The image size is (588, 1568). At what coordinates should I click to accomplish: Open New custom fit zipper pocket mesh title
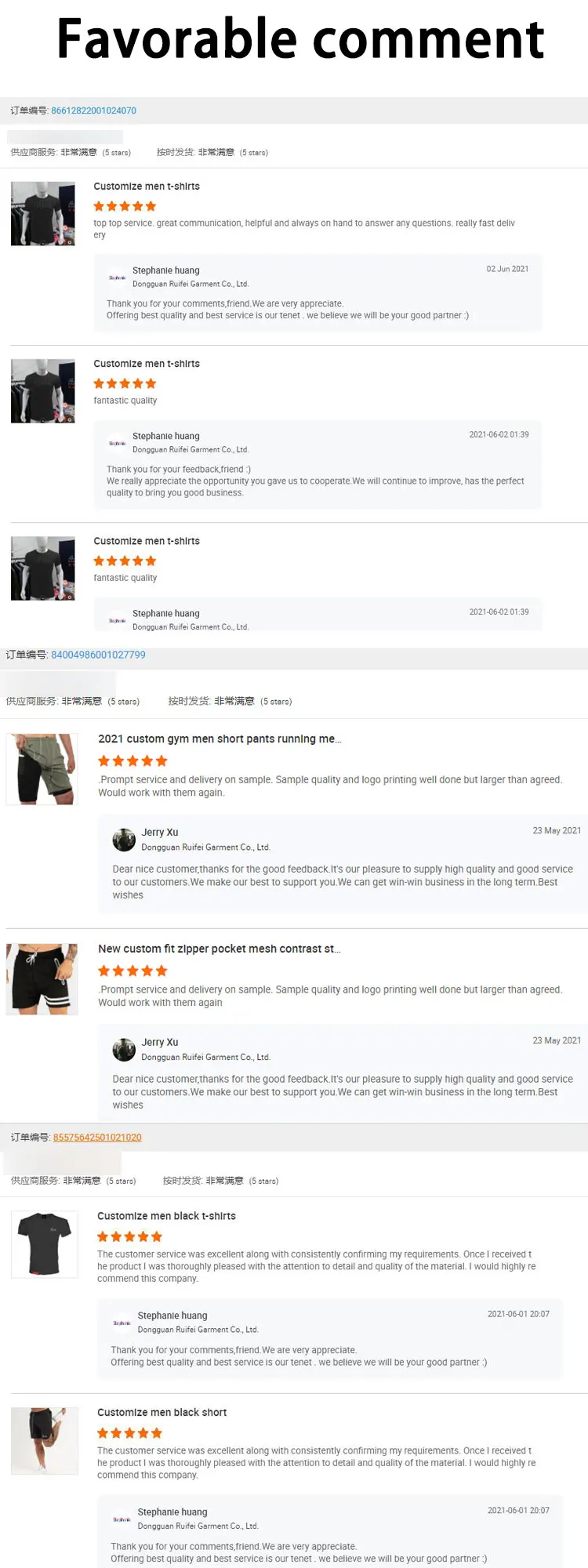tap(220, 949)
